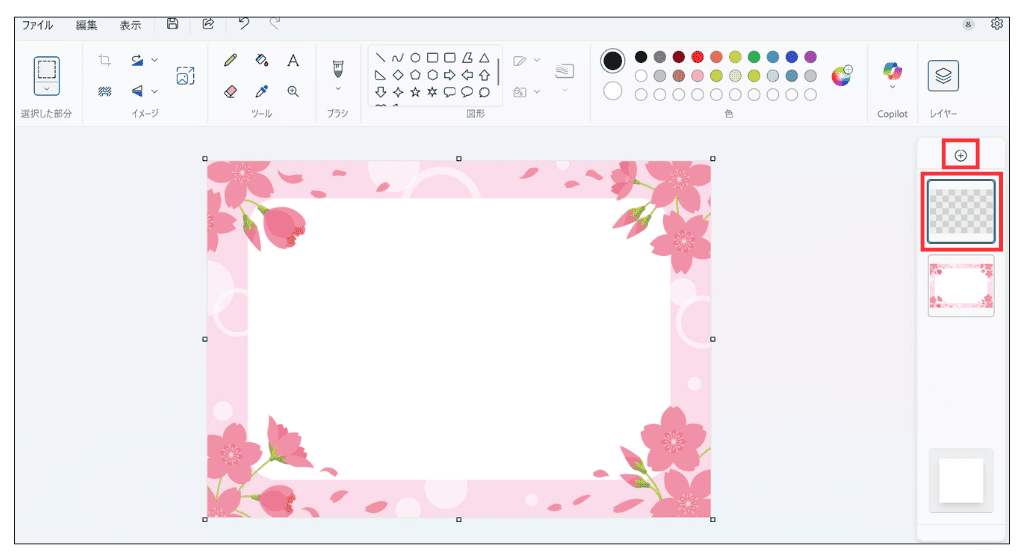Select the Fill bucket tool
1024x558 pixels.
[262, 60]
